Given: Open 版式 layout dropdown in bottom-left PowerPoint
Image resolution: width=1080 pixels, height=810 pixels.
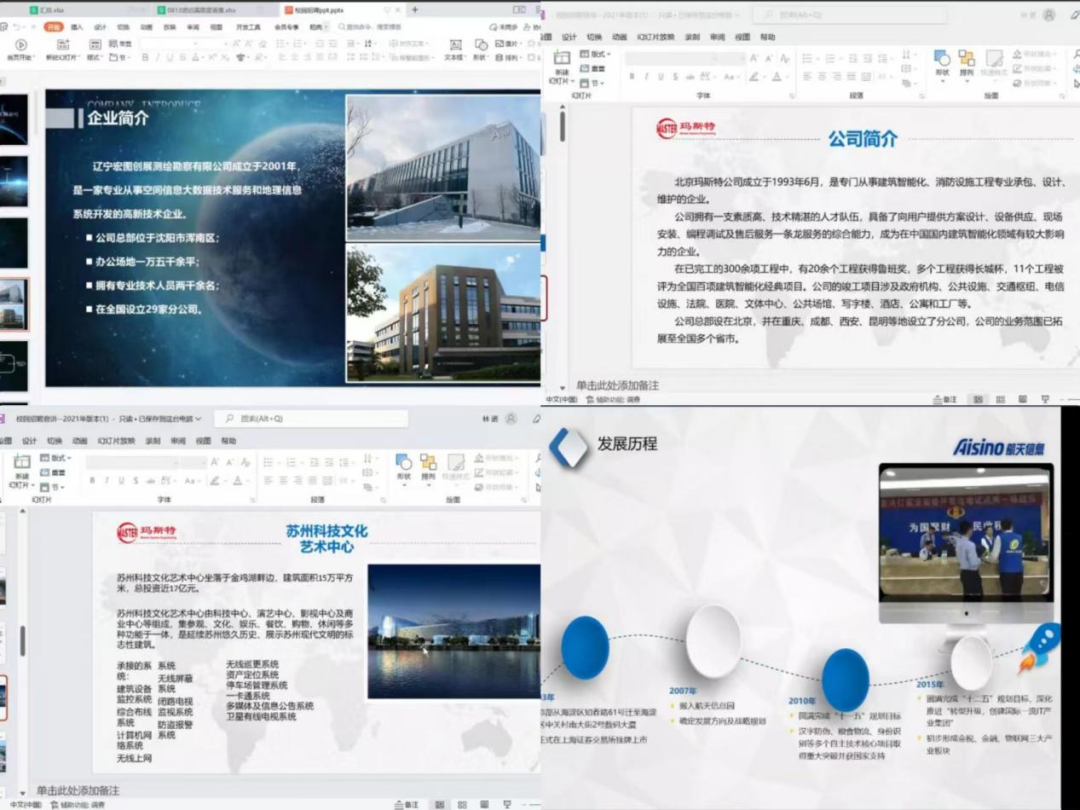Looking at the screenshot, I should pyautogui.click(x=55, y=458).
